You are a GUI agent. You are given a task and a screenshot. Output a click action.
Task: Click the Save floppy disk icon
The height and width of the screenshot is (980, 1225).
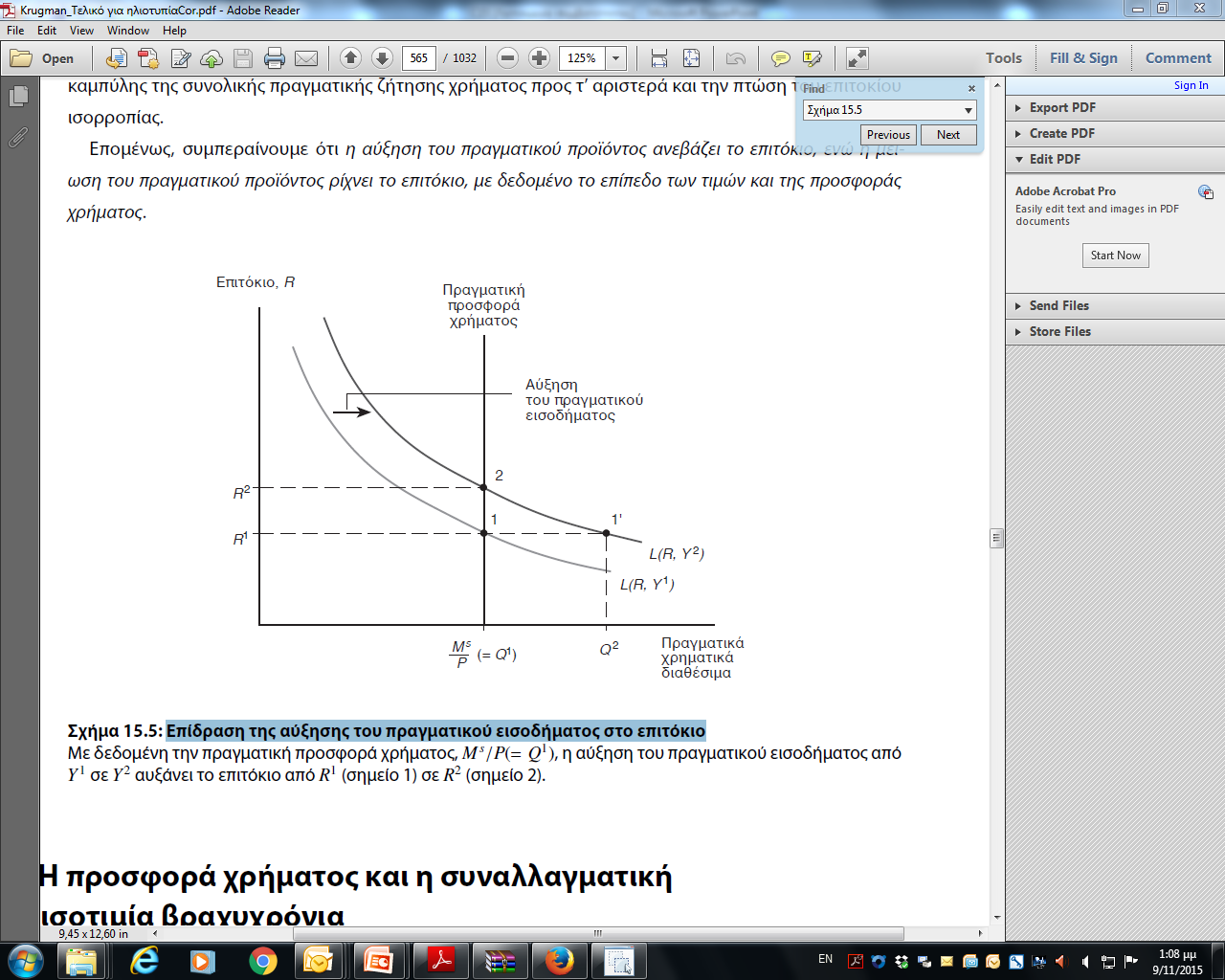(243, 58)
